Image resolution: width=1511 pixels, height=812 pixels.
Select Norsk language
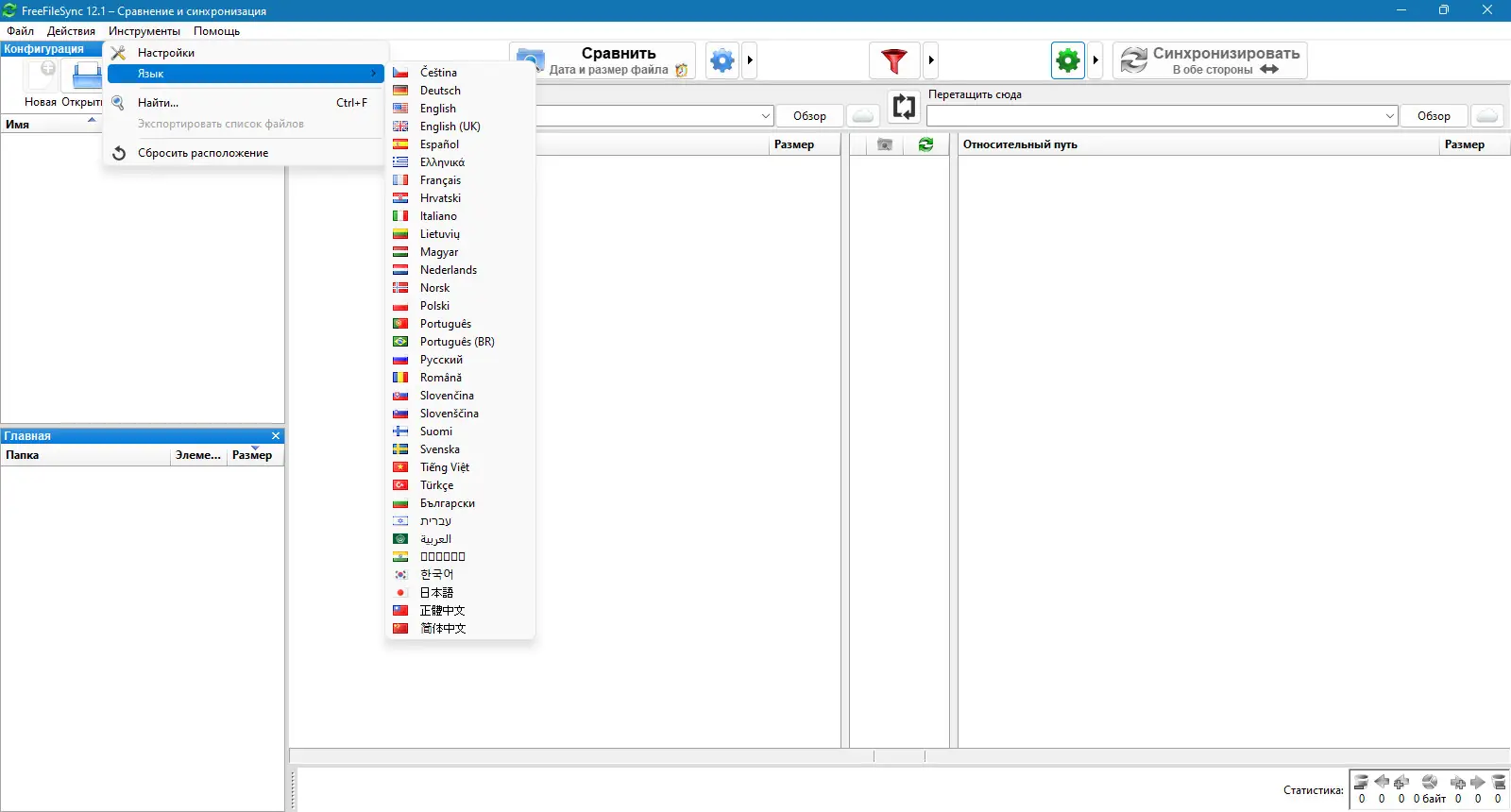460,288
